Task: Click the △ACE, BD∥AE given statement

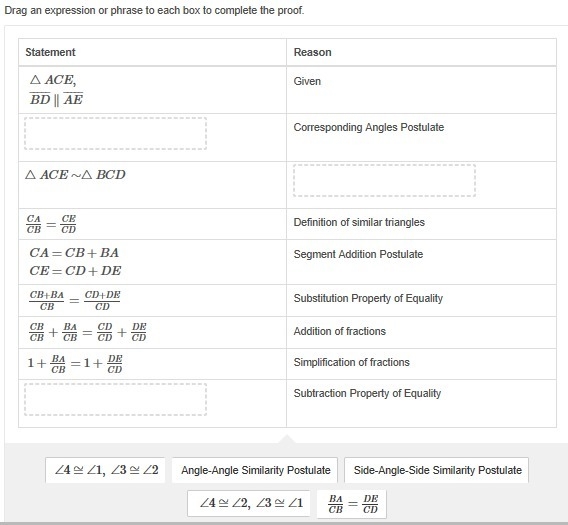Action: 56,89
